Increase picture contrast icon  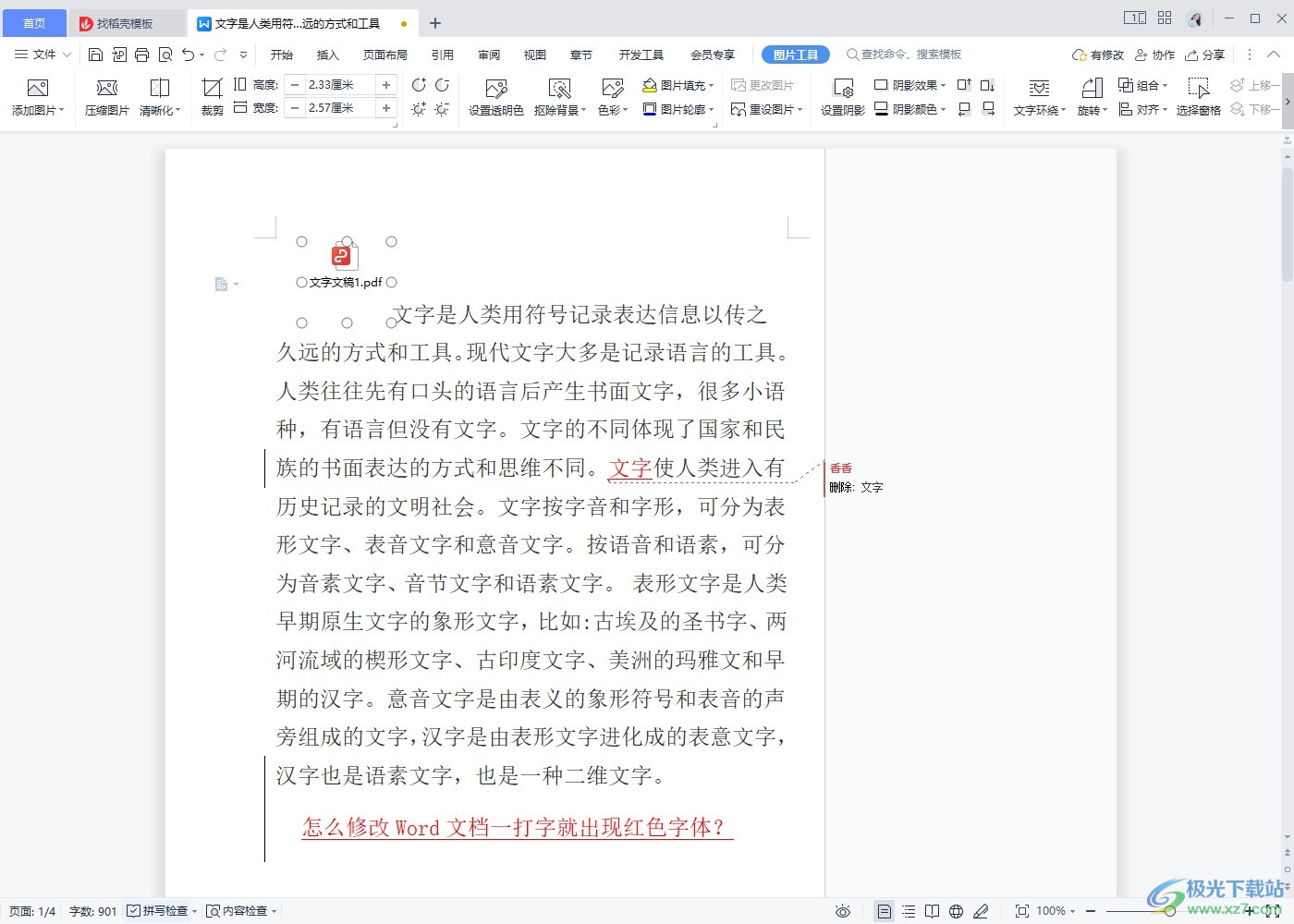point(419,85)
